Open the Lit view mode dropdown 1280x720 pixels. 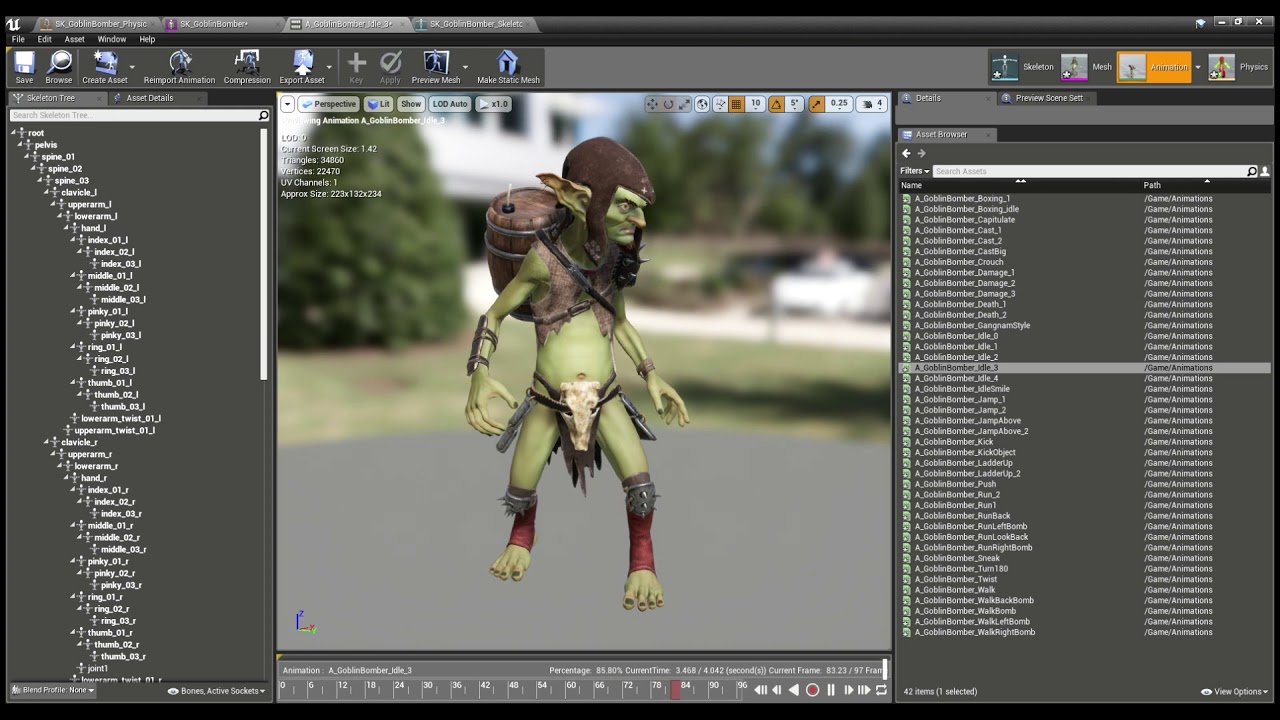click(378, 104)
